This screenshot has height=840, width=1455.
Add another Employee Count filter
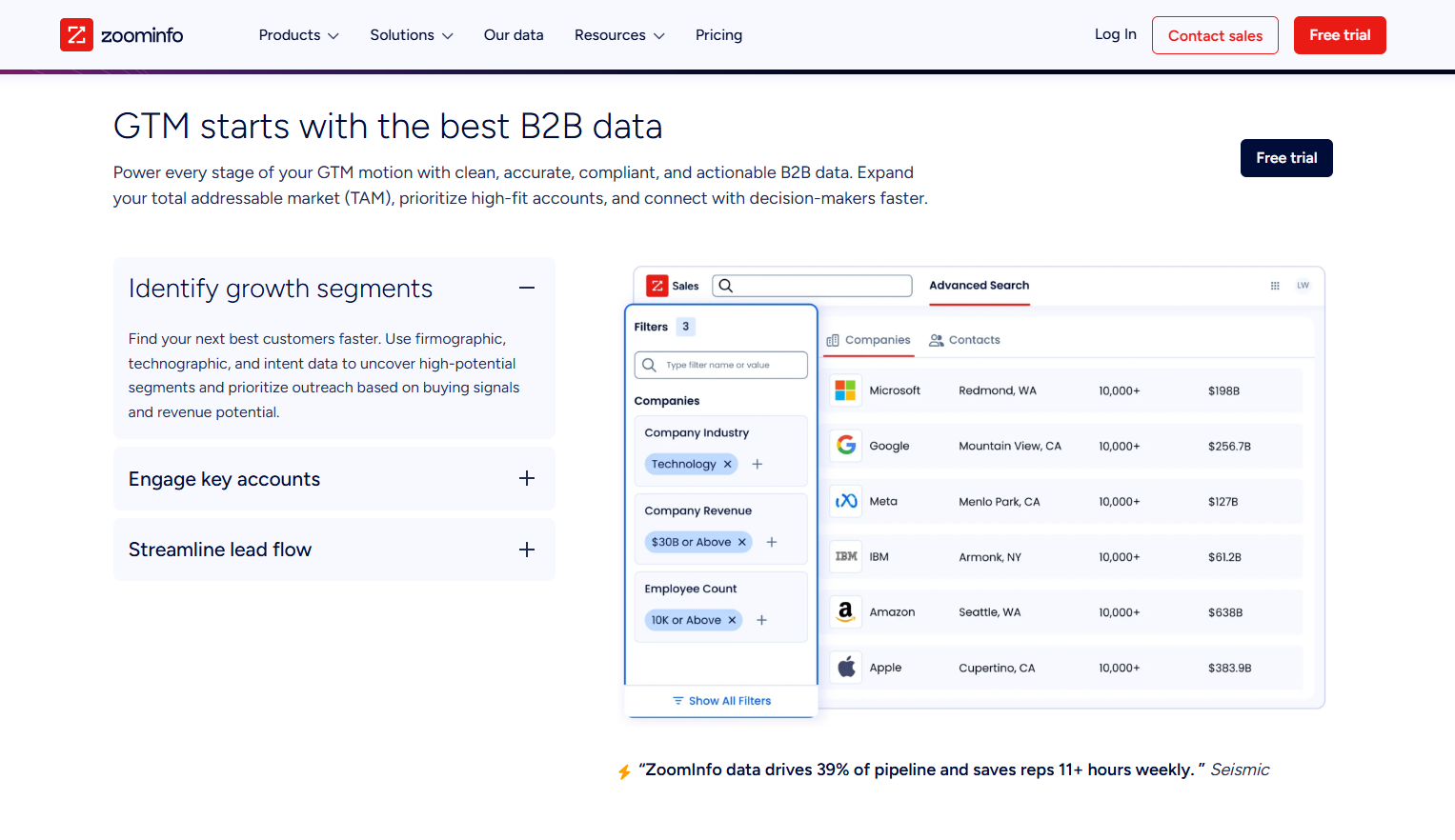click(x=761, y=620)
